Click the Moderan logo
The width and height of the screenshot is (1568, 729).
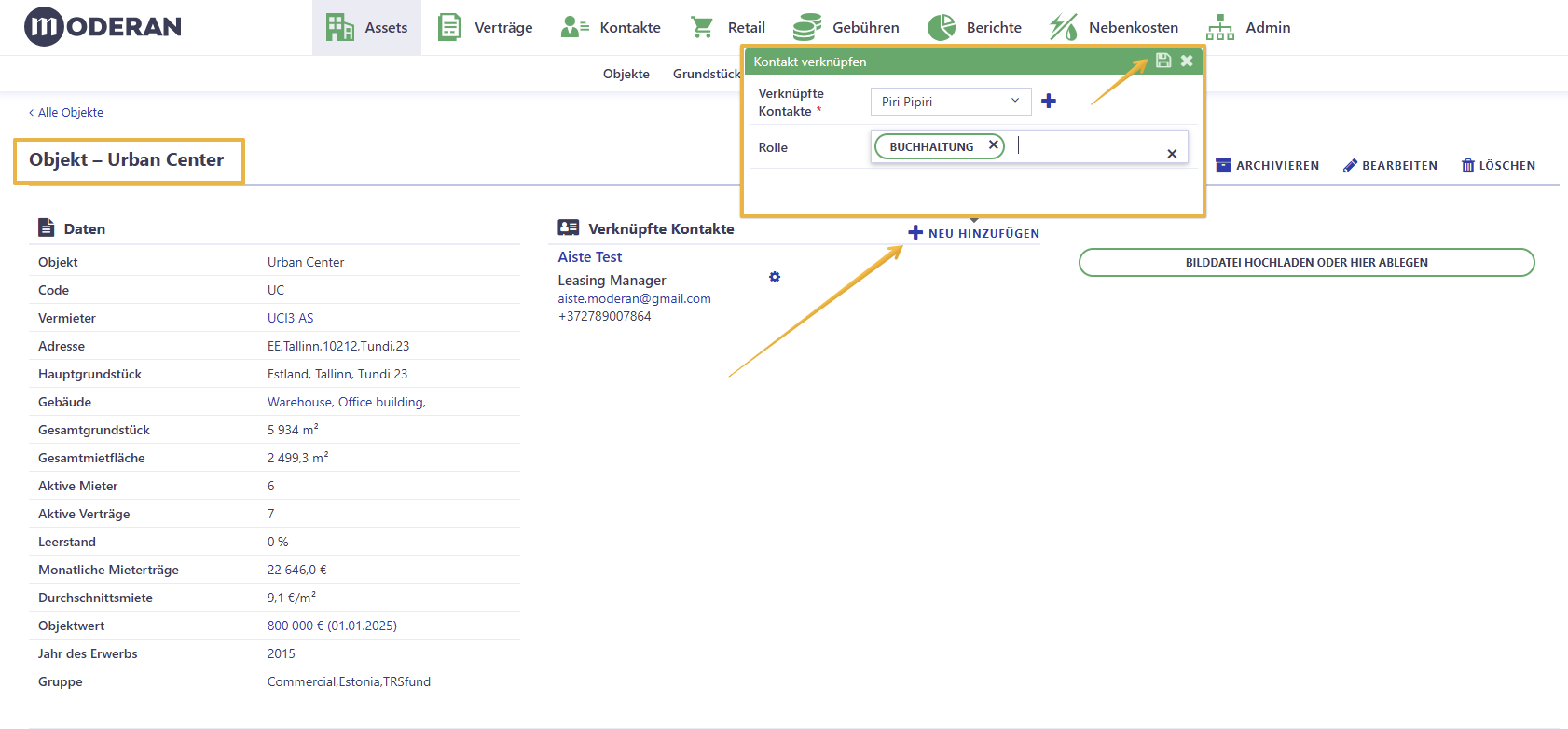click(x=103, y=27)
